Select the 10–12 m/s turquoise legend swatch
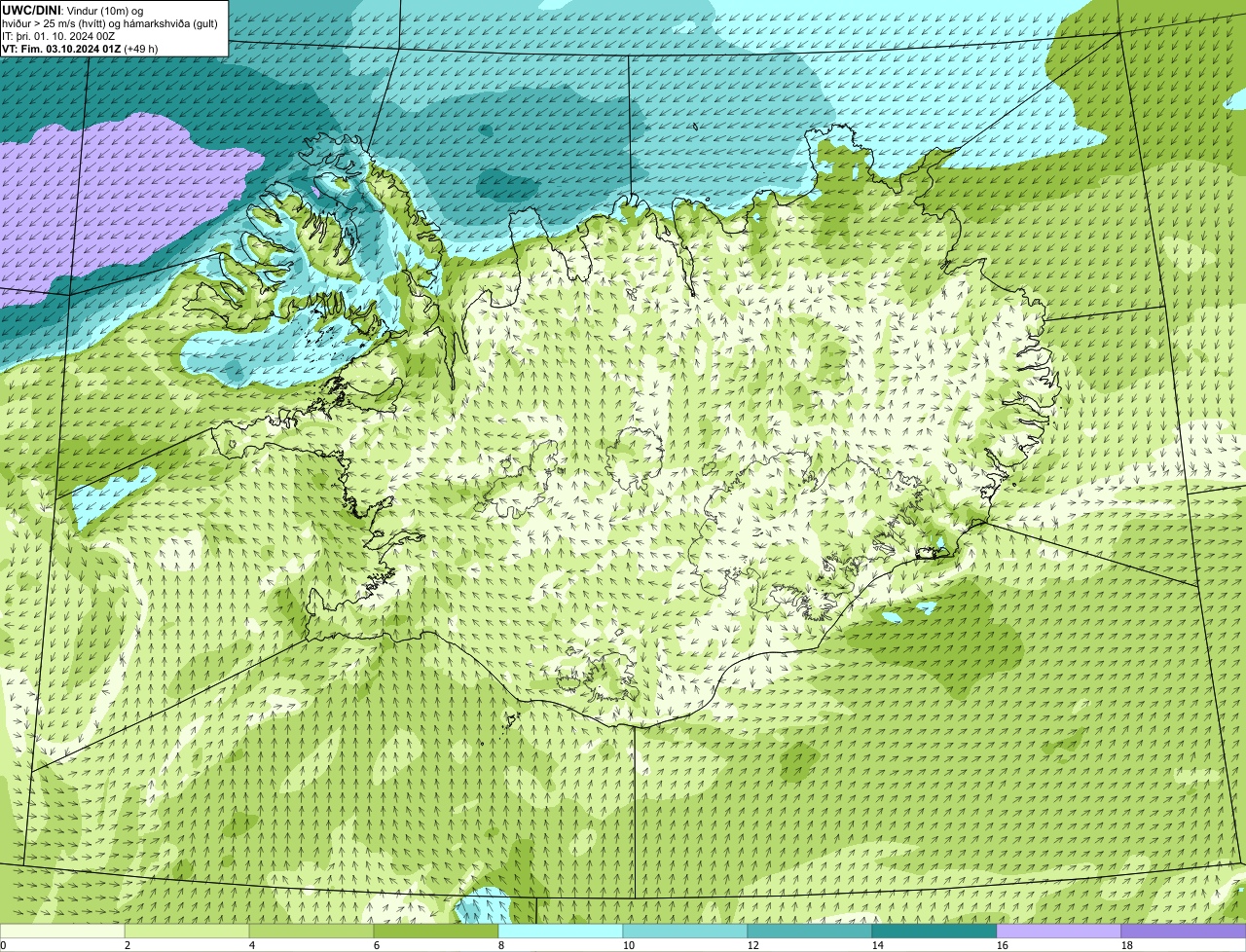The height and width of the screenshot is (952, 1246). [x=685, y=931]
